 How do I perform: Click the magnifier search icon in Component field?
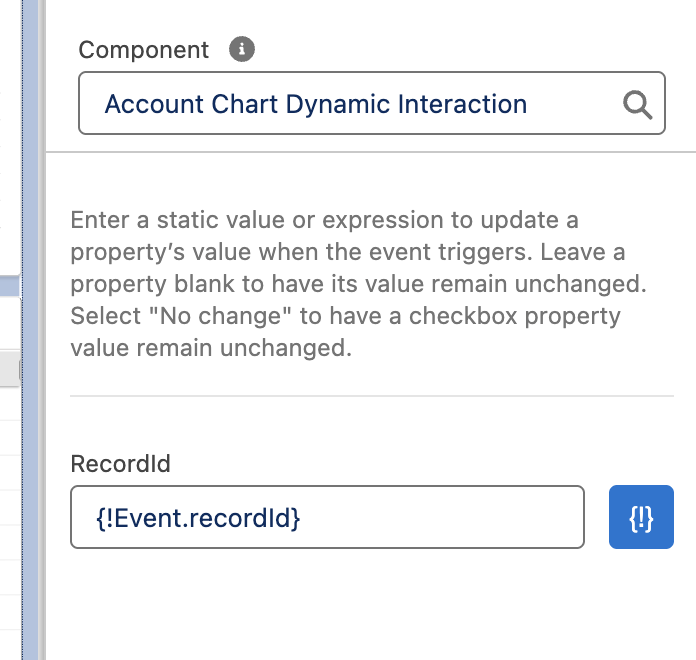637,105
